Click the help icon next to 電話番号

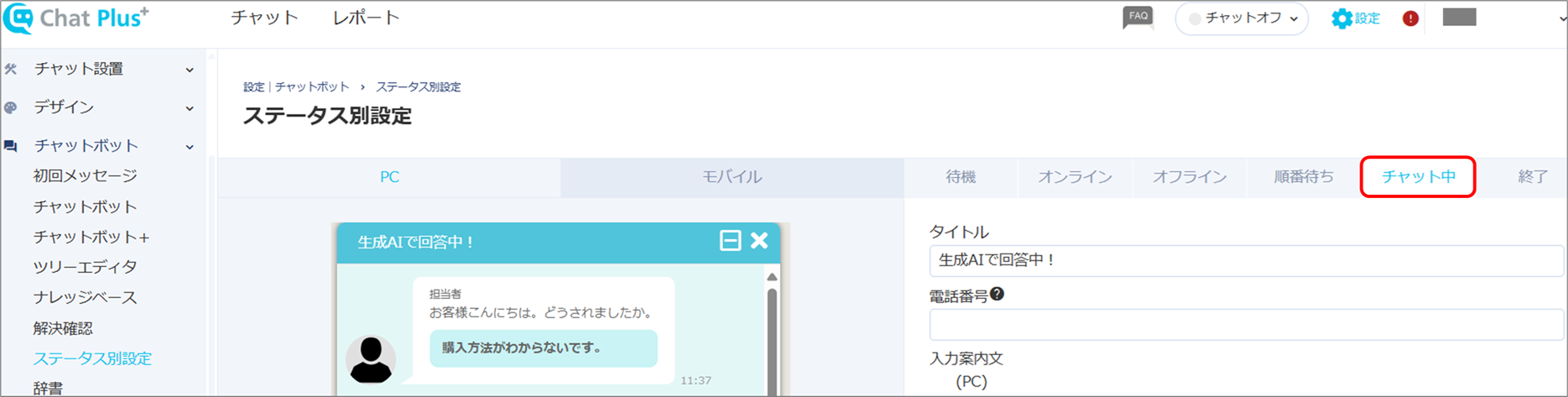pos(997,294)
